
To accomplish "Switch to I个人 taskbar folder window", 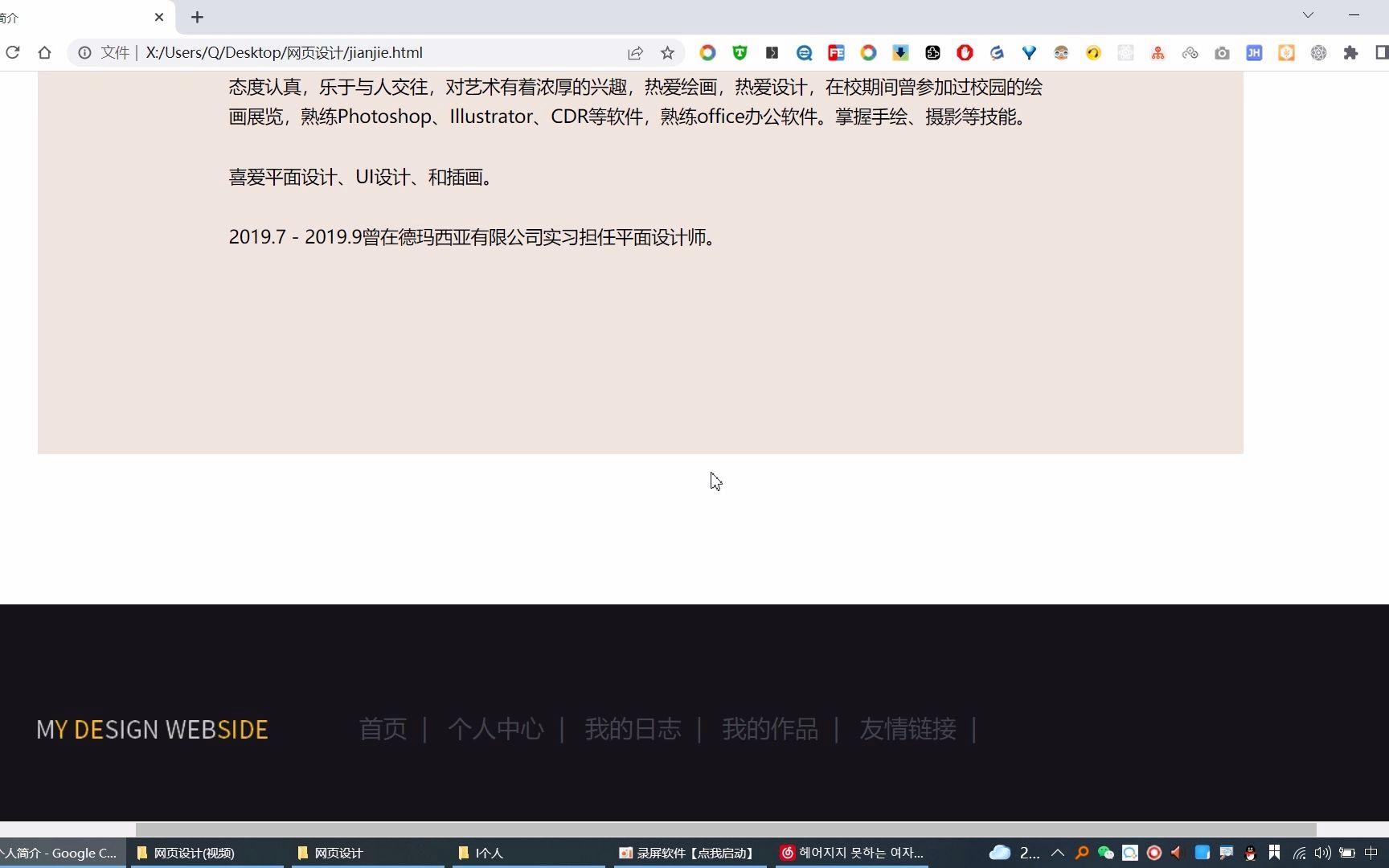I will [x=528, y=853].
